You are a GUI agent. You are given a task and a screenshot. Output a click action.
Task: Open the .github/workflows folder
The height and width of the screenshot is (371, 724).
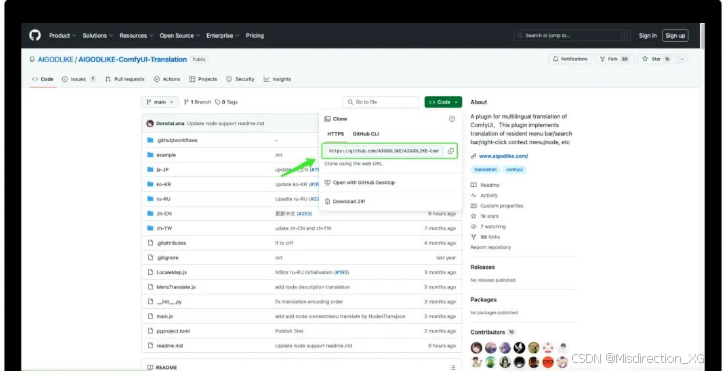[x=177, y=140]
